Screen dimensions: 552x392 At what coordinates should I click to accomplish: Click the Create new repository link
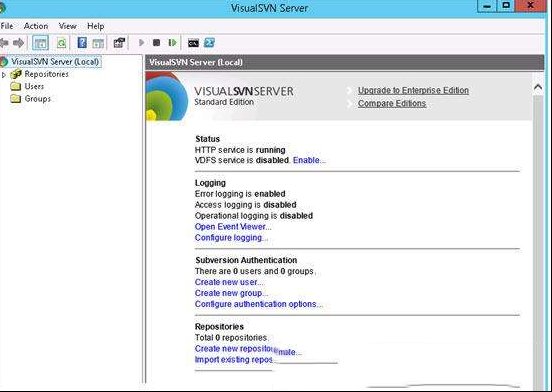234,349
